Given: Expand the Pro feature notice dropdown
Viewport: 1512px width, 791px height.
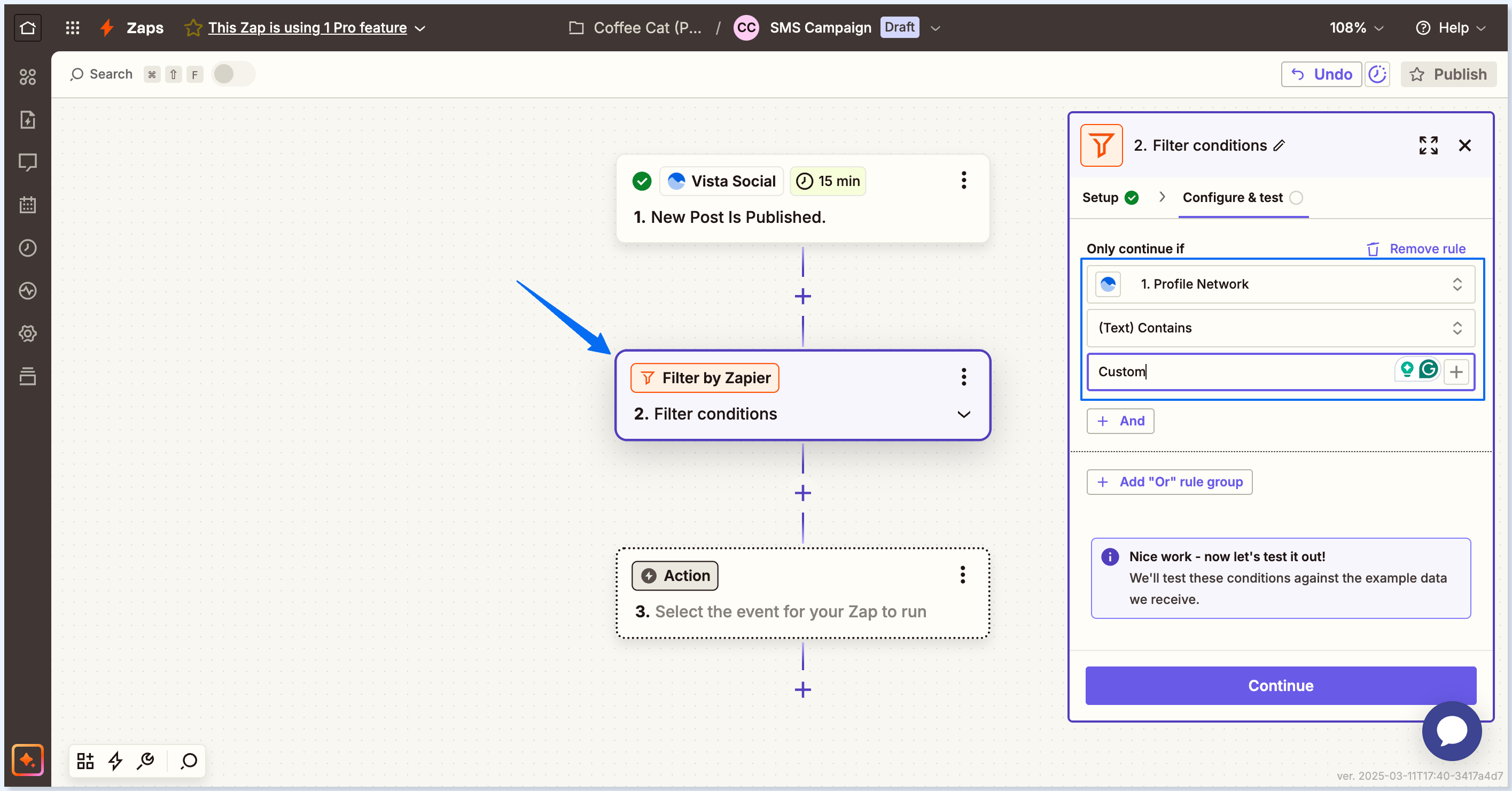Looking at the screenshot, I should pos(420,28).
